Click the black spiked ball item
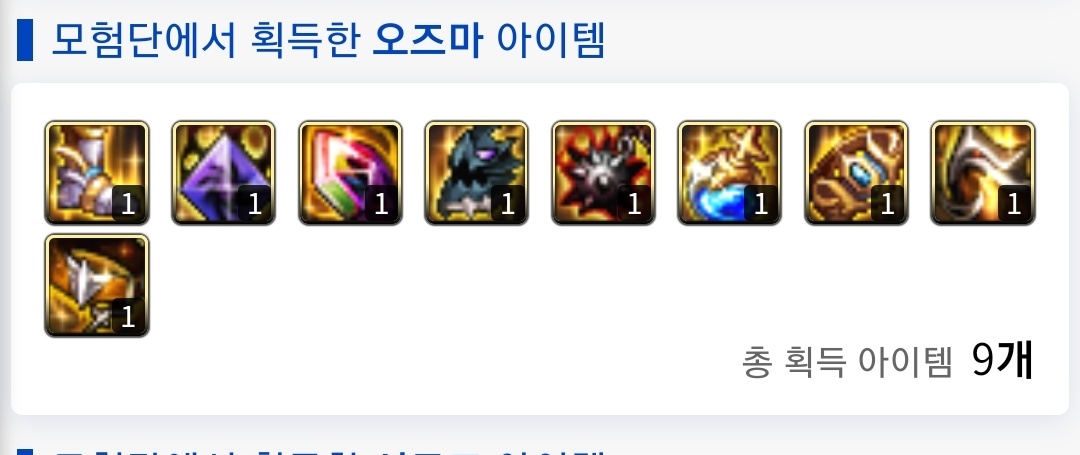The height and width of the screenshot is (455, 1080). point(603,173)
